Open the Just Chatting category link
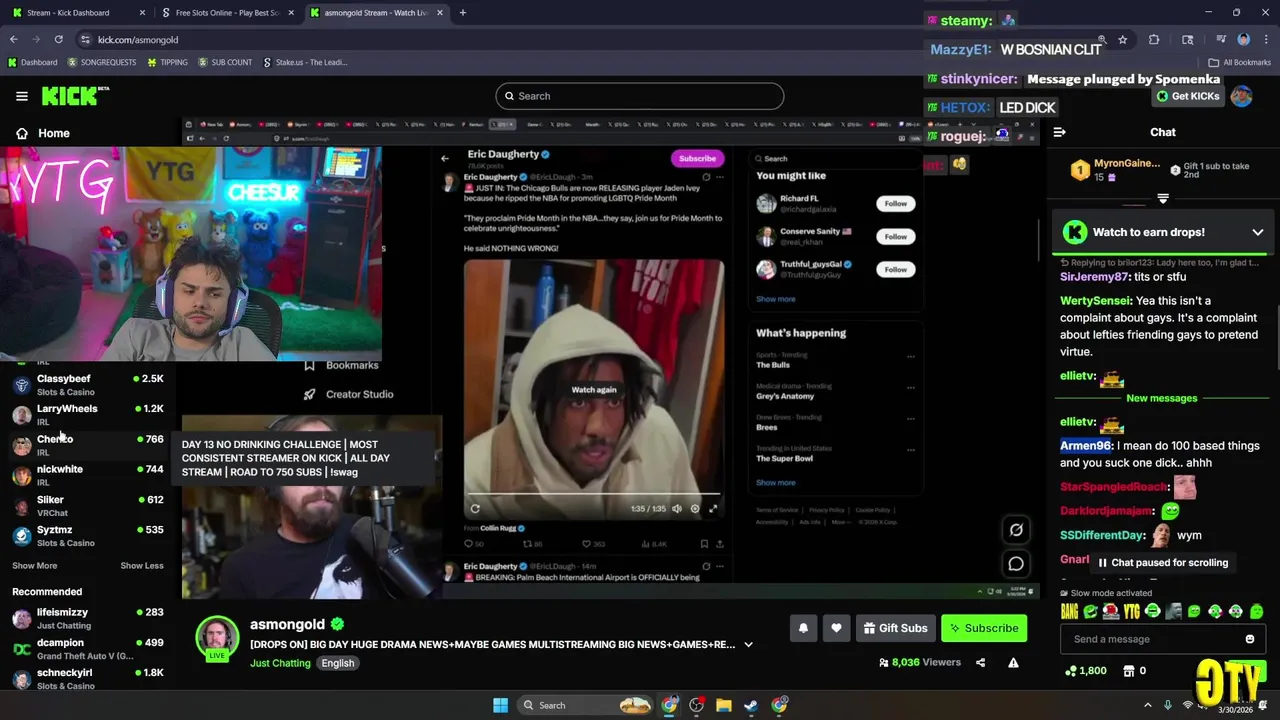 tap(280, 663)
